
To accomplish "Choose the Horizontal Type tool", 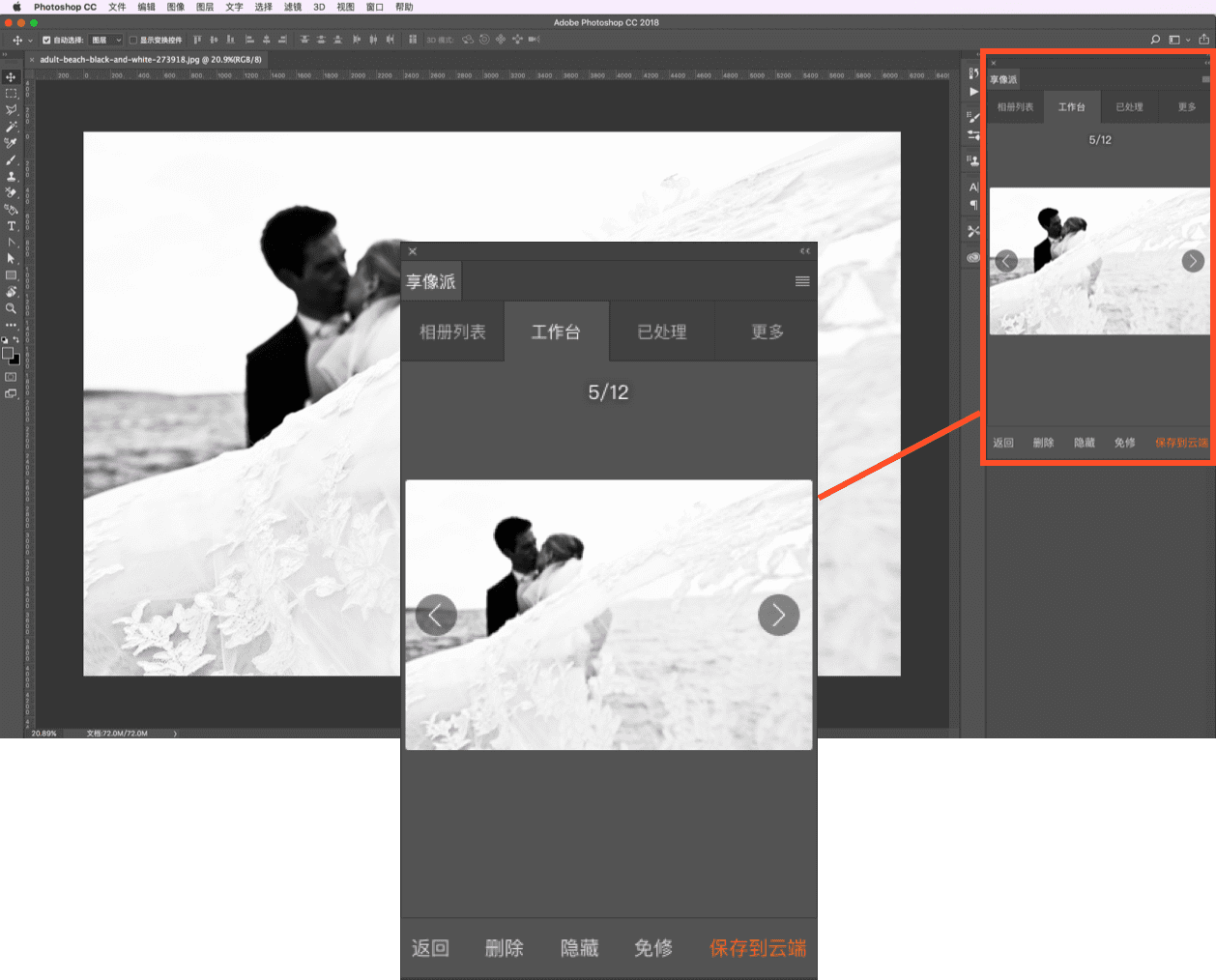I will (x=11, y=225).
